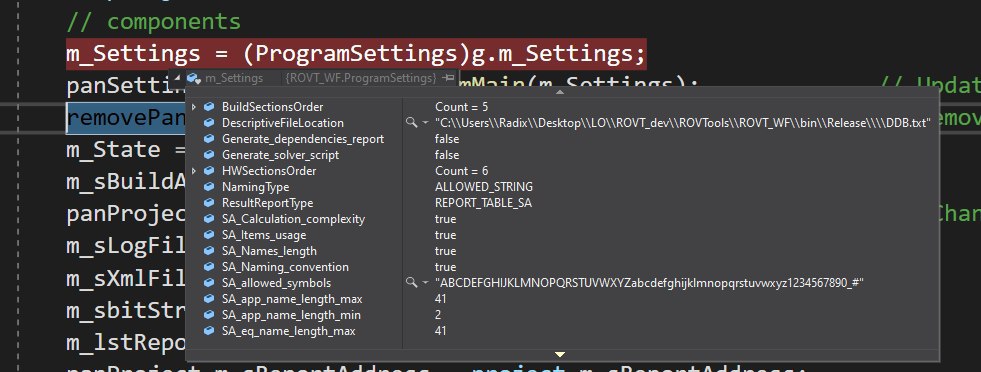Click property icon beside SA_Calculation_complexity
The height and width of the screenshot is (372, 981).
[210, 219]
